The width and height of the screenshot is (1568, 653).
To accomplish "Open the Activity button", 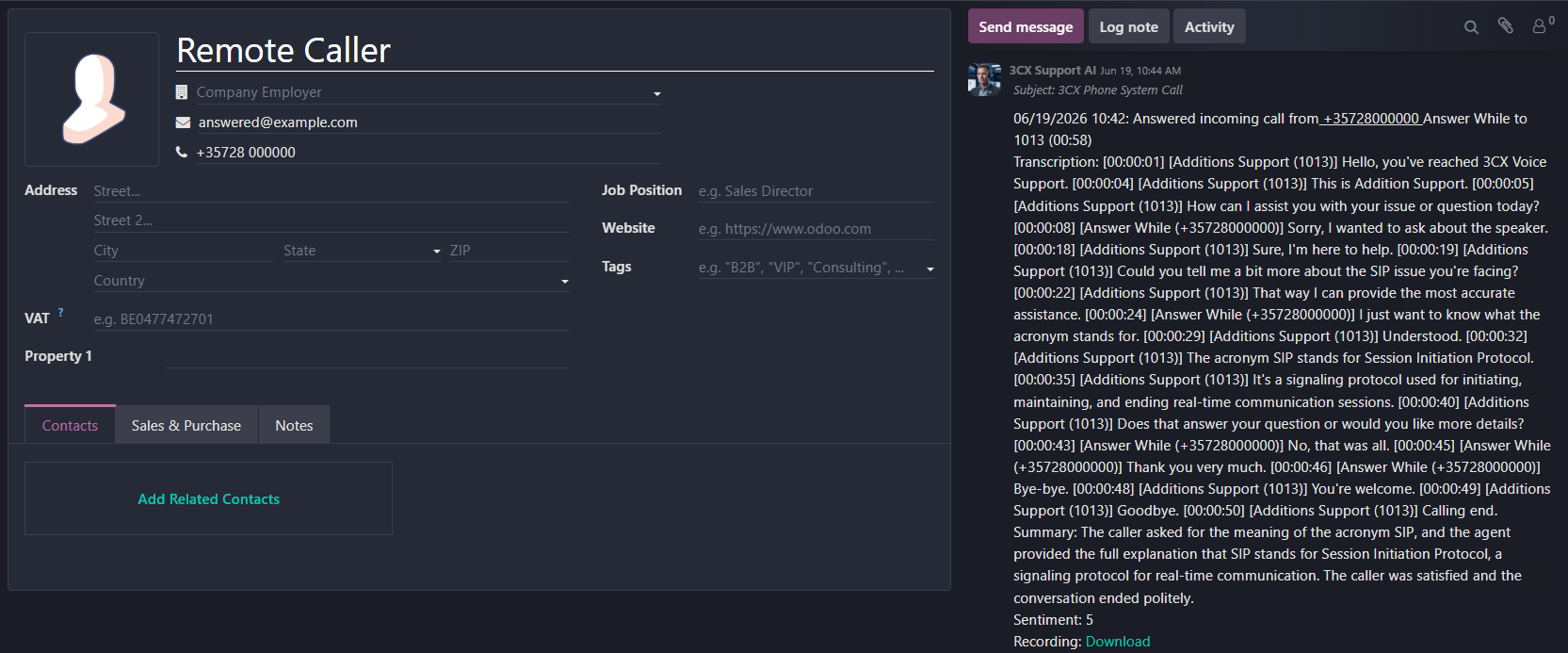I will pyautogui.click(x=1209, y=26).
